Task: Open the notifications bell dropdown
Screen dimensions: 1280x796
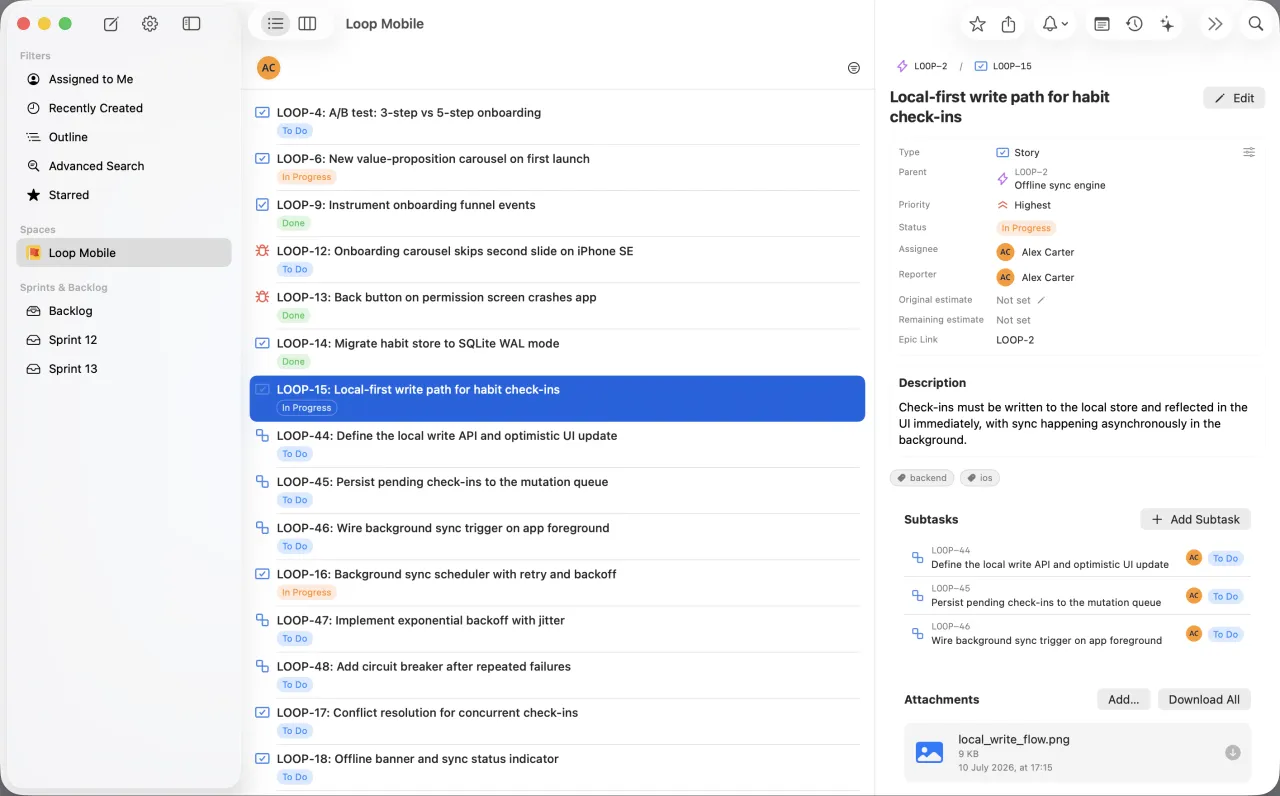Action: pyautogui.click(x=1055, y=24)
